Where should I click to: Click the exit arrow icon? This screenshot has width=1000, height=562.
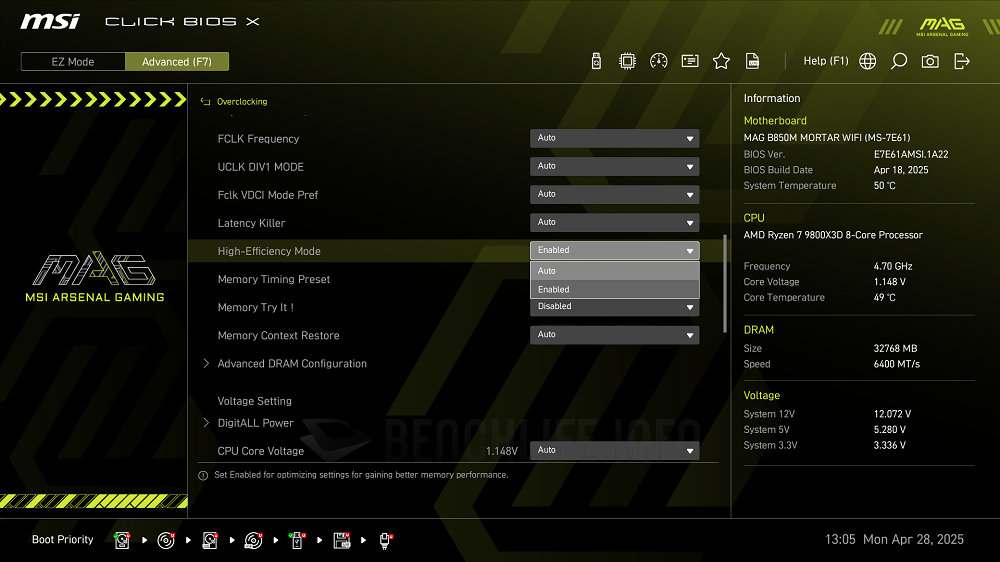(962, 61)
